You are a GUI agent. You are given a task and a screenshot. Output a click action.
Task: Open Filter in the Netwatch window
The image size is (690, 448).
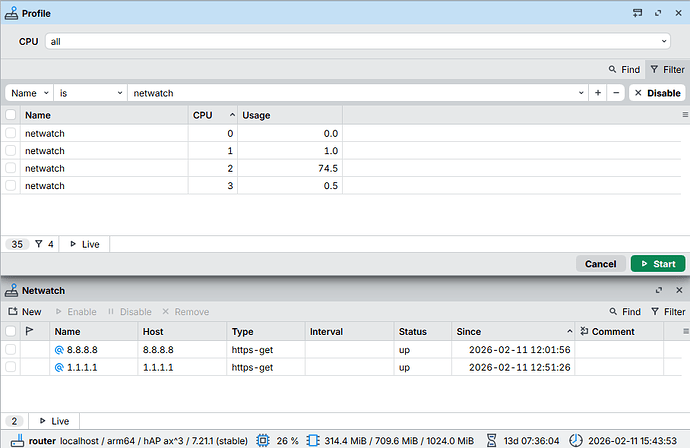(x=668, y=312)
